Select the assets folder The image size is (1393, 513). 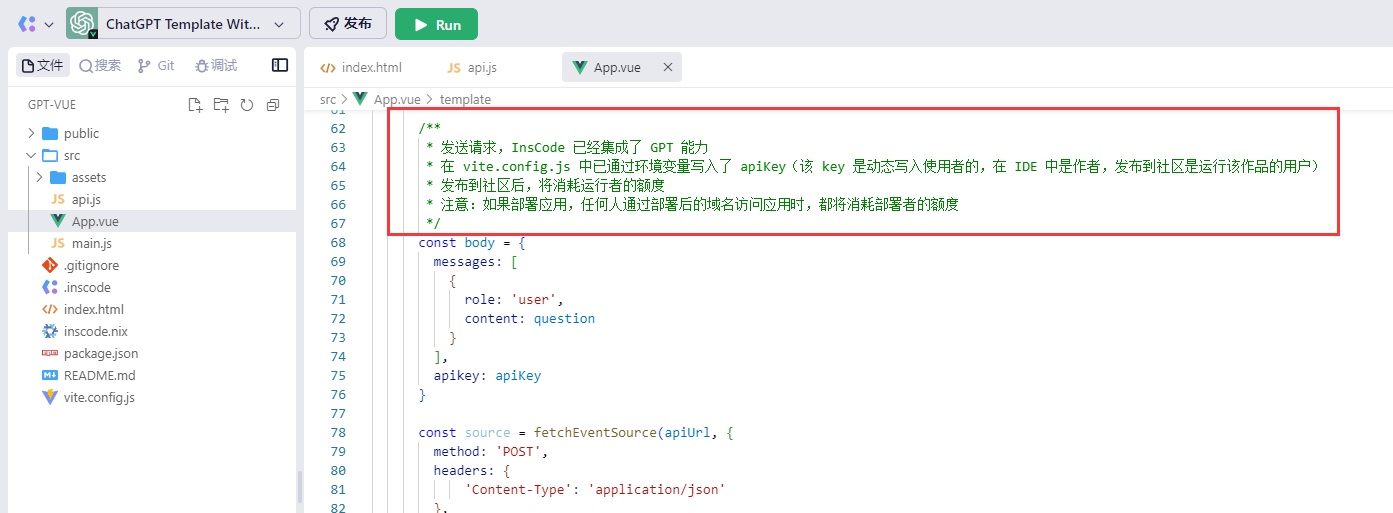[152, 177]
